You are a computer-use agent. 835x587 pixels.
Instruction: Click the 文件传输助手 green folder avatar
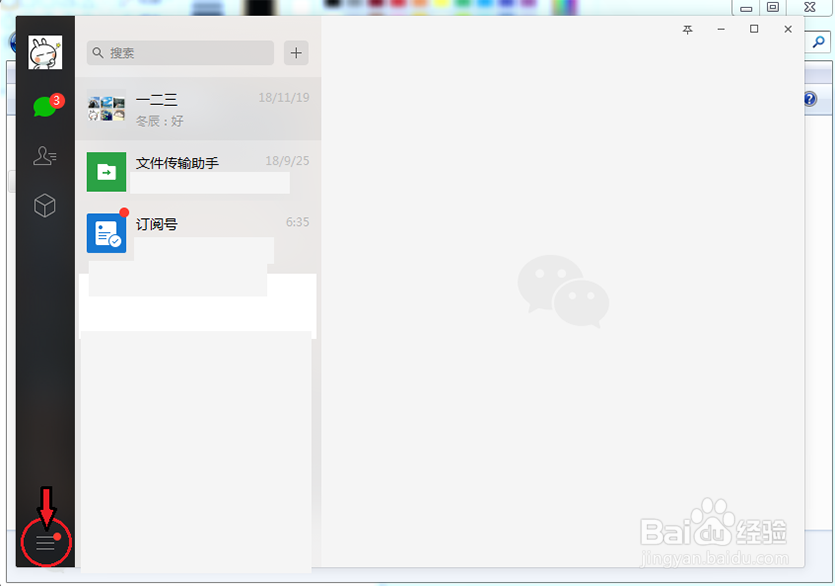pos(107,172)
